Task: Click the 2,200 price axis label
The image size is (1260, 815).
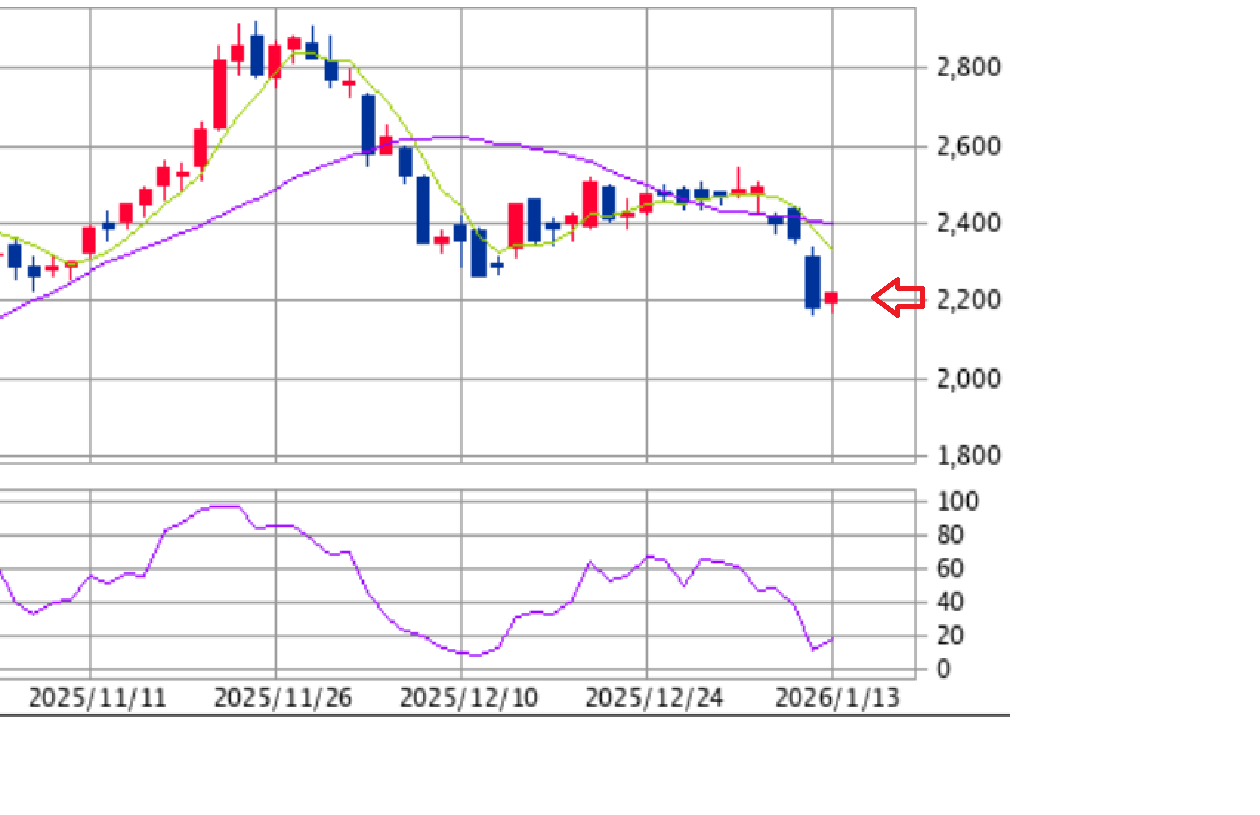Action: 969,299
